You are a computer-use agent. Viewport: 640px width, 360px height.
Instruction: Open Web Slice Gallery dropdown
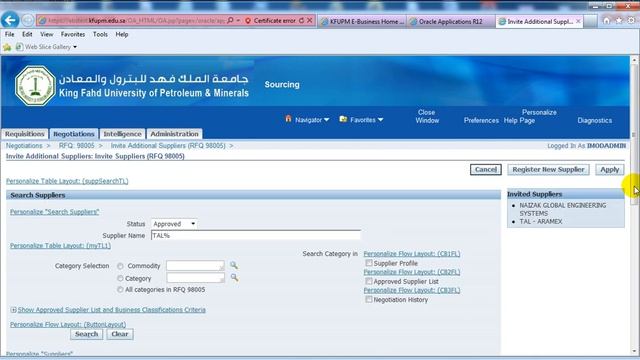pyautogui.click(x=75, y=47)
